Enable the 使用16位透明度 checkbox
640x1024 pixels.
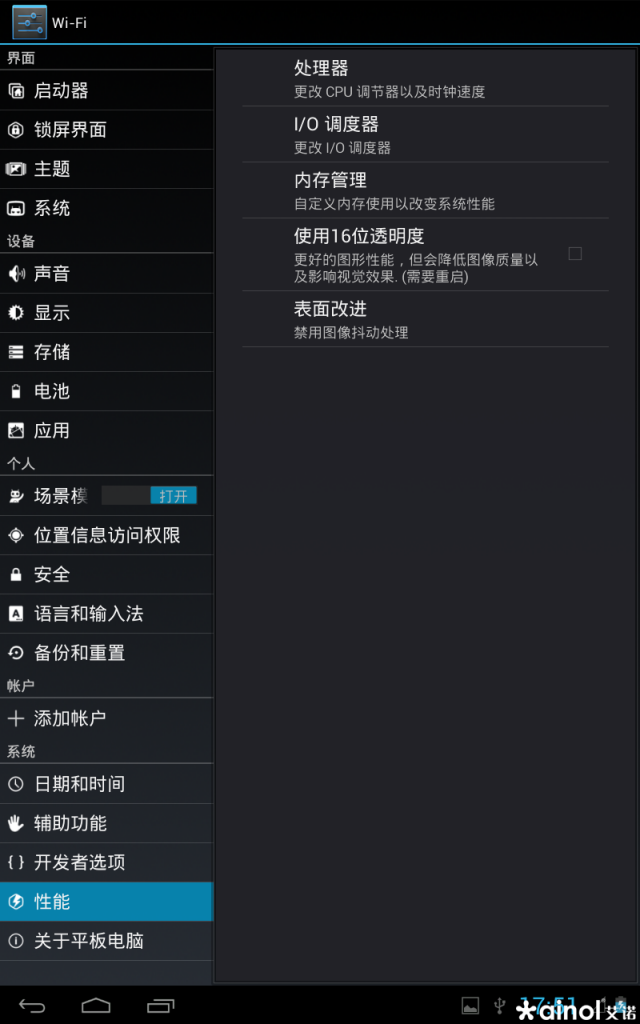tap(575, 253)
